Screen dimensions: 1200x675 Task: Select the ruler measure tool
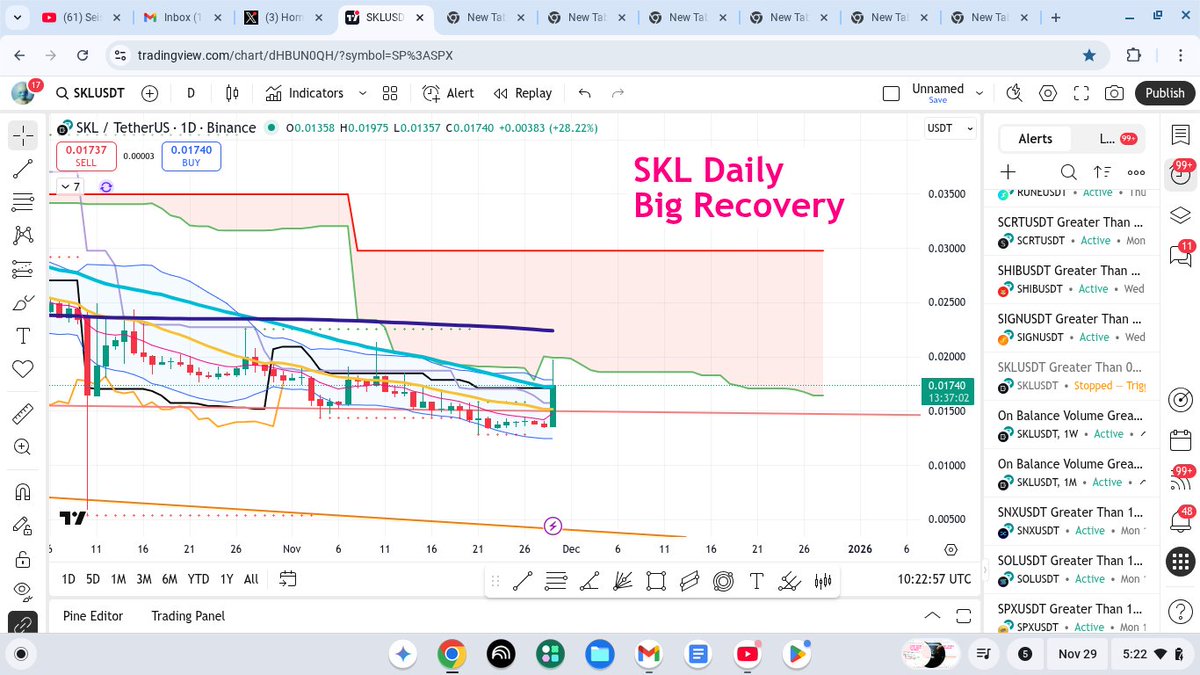(24, 413)
